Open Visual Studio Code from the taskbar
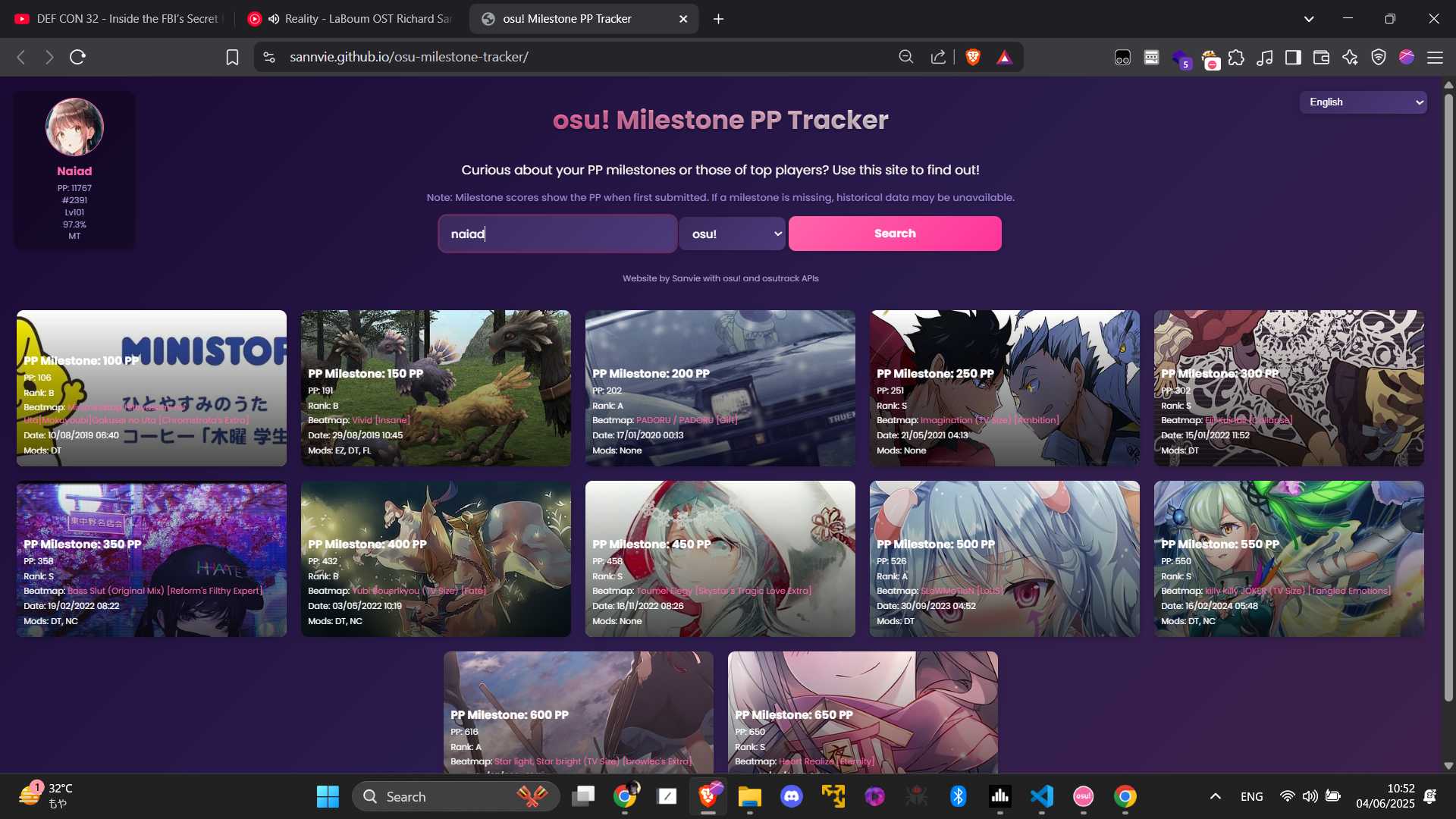This screenshot has width=1456, height=819. 1042,796
